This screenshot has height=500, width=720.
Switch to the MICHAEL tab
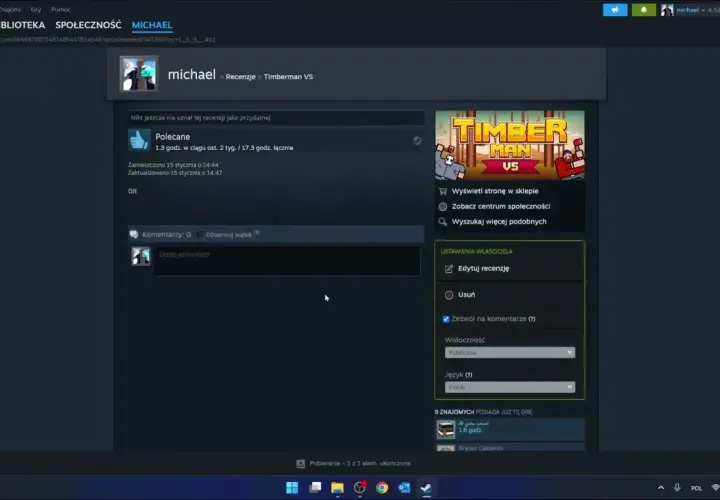pos(152,25)
